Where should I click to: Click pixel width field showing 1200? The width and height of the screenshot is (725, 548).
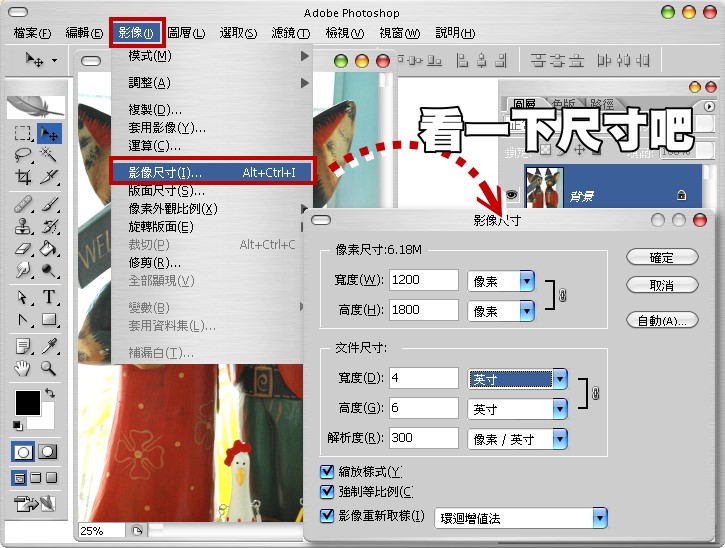424,280
